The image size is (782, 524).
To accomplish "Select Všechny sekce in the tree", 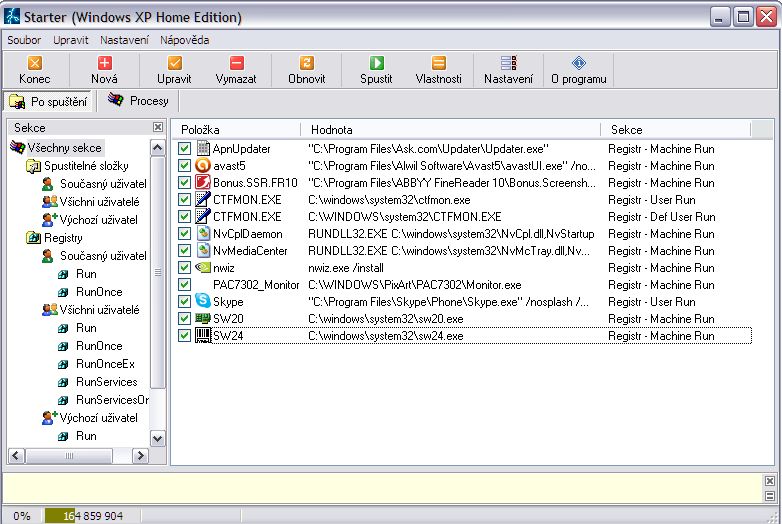I will point(64,148).
